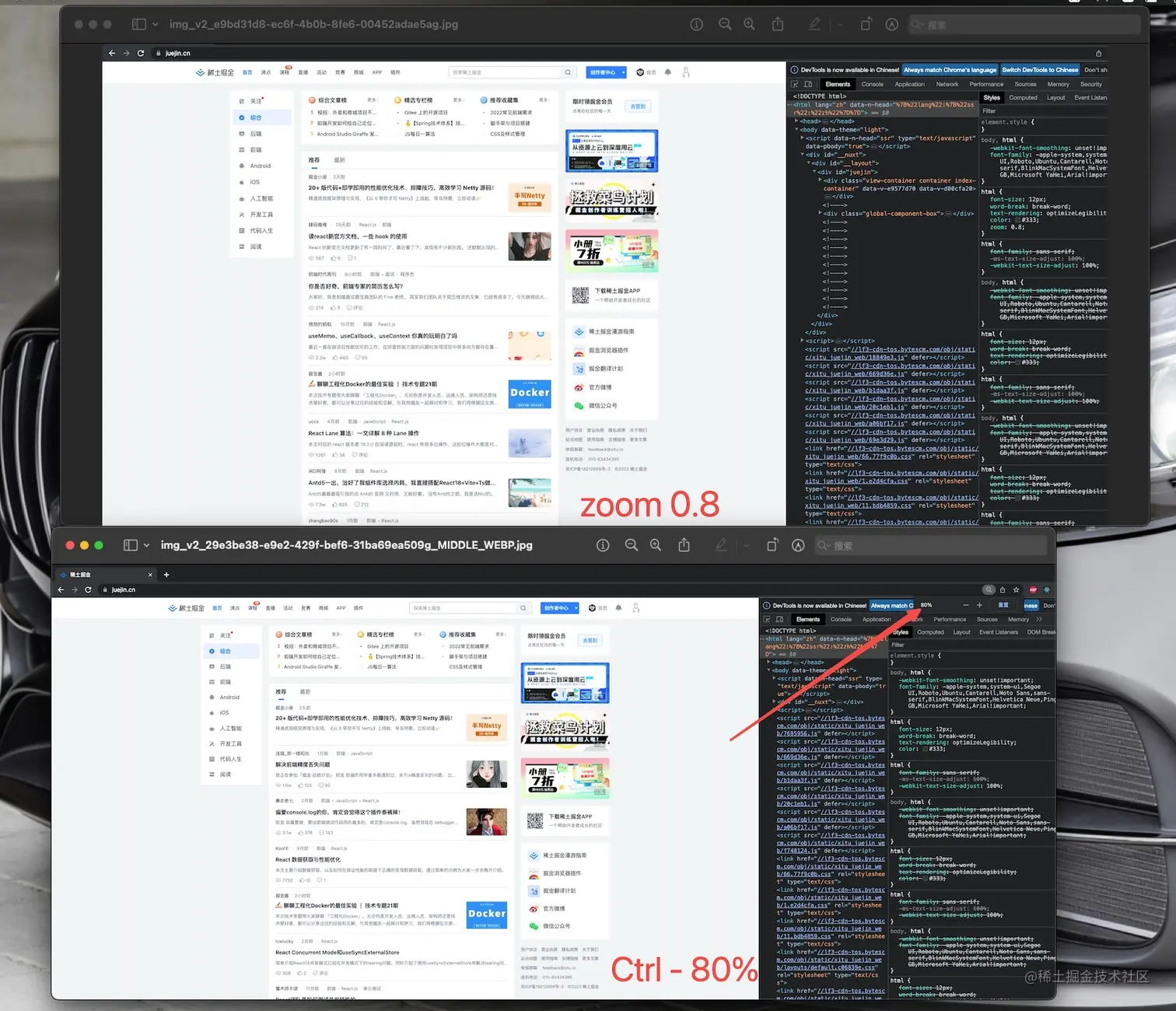Click browser reload icon in back window screenshot
This screenshot has width=1176, height=1011.
coord(141,53)
